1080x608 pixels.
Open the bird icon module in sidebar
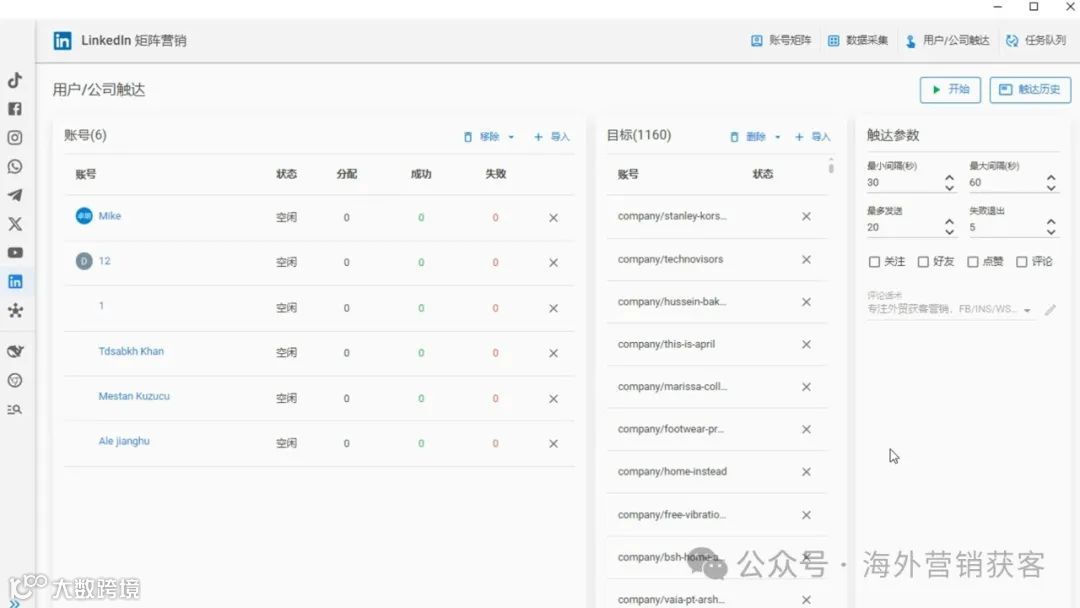coord(15,351)
